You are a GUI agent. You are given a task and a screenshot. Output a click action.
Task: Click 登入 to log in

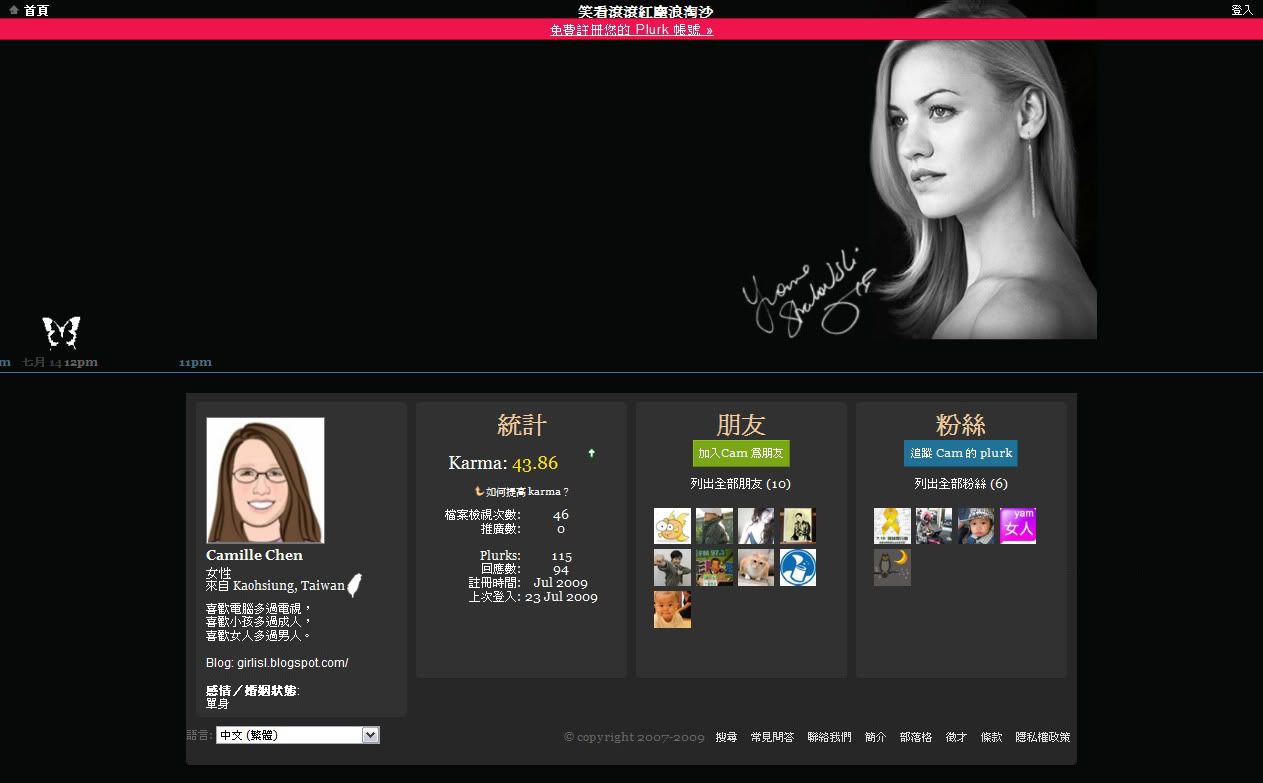point(1241,10)
